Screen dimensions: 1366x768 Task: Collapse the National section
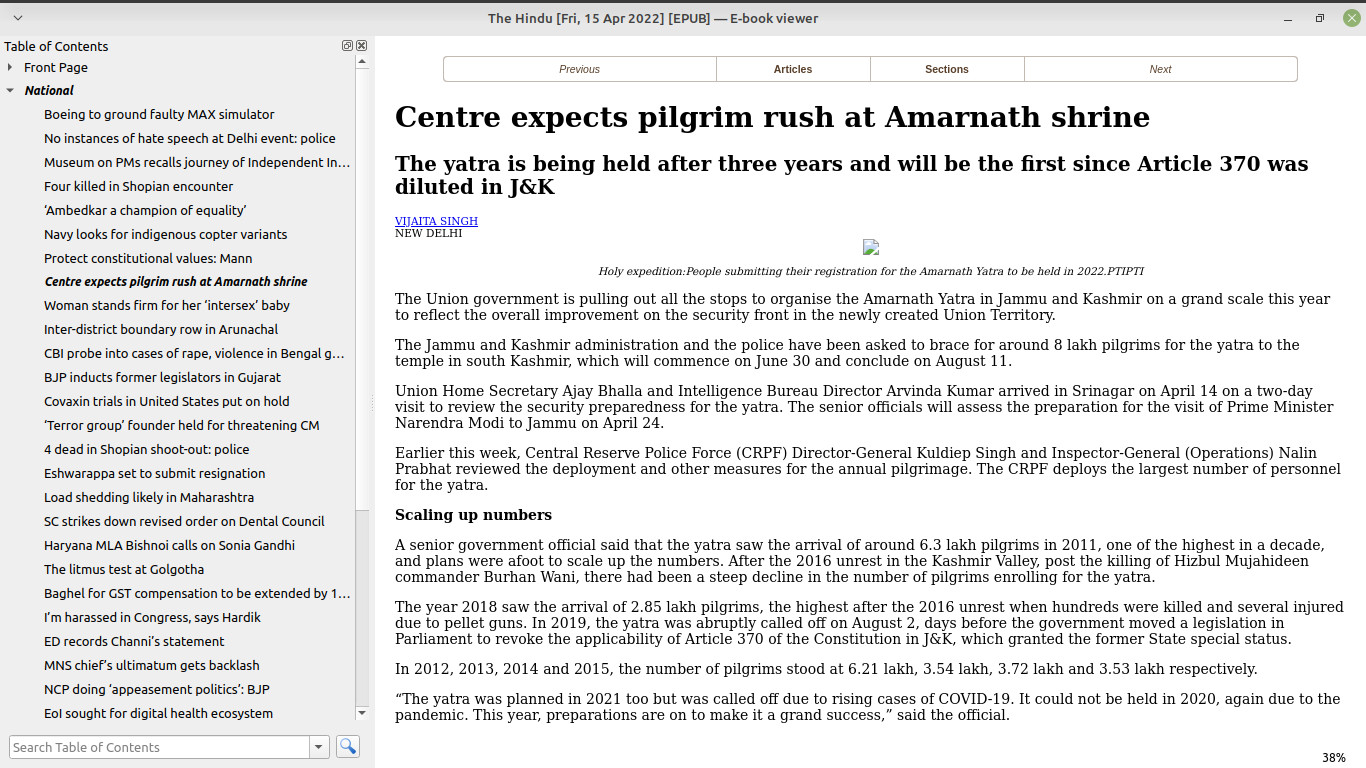[10, 90]
